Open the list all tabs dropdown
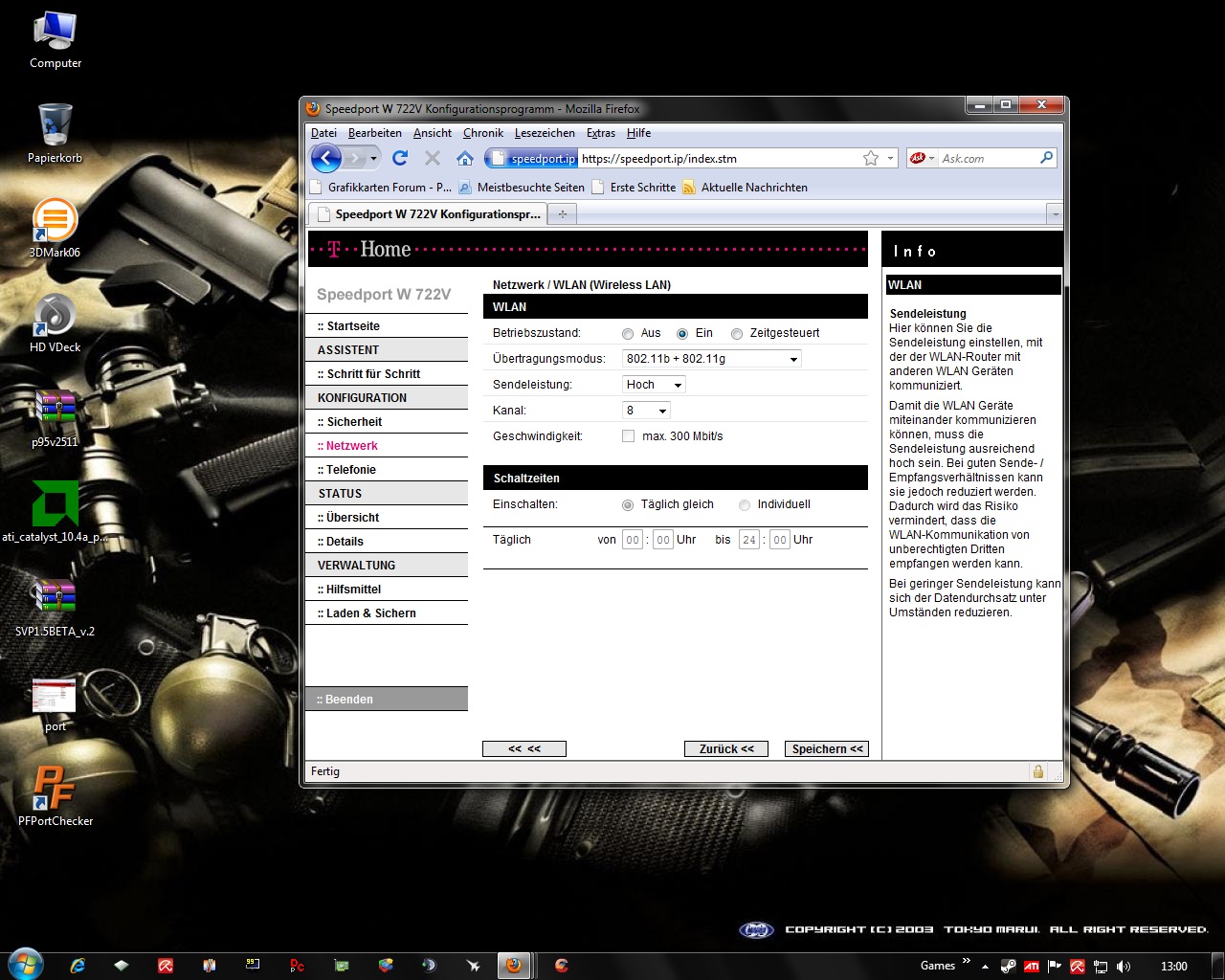The image size is (1225, 980). (x=1055, y=214)
